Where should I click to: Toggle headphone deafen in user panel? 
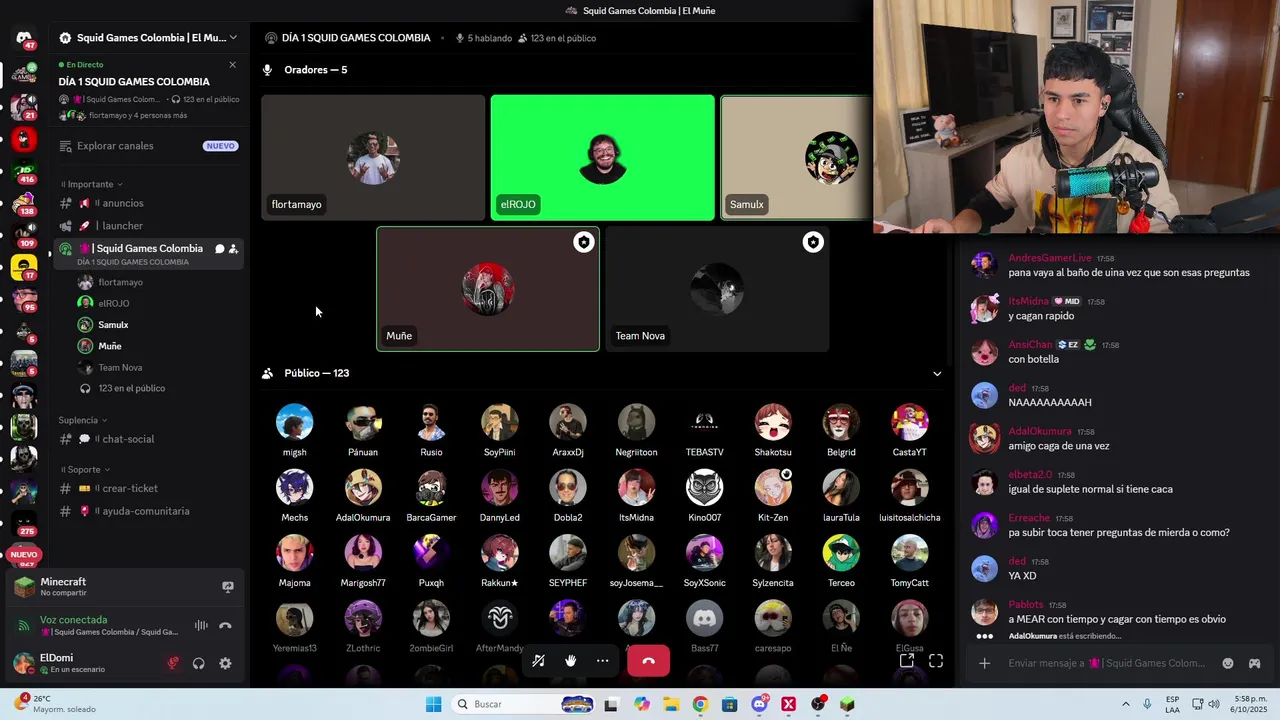pos(199,663)
